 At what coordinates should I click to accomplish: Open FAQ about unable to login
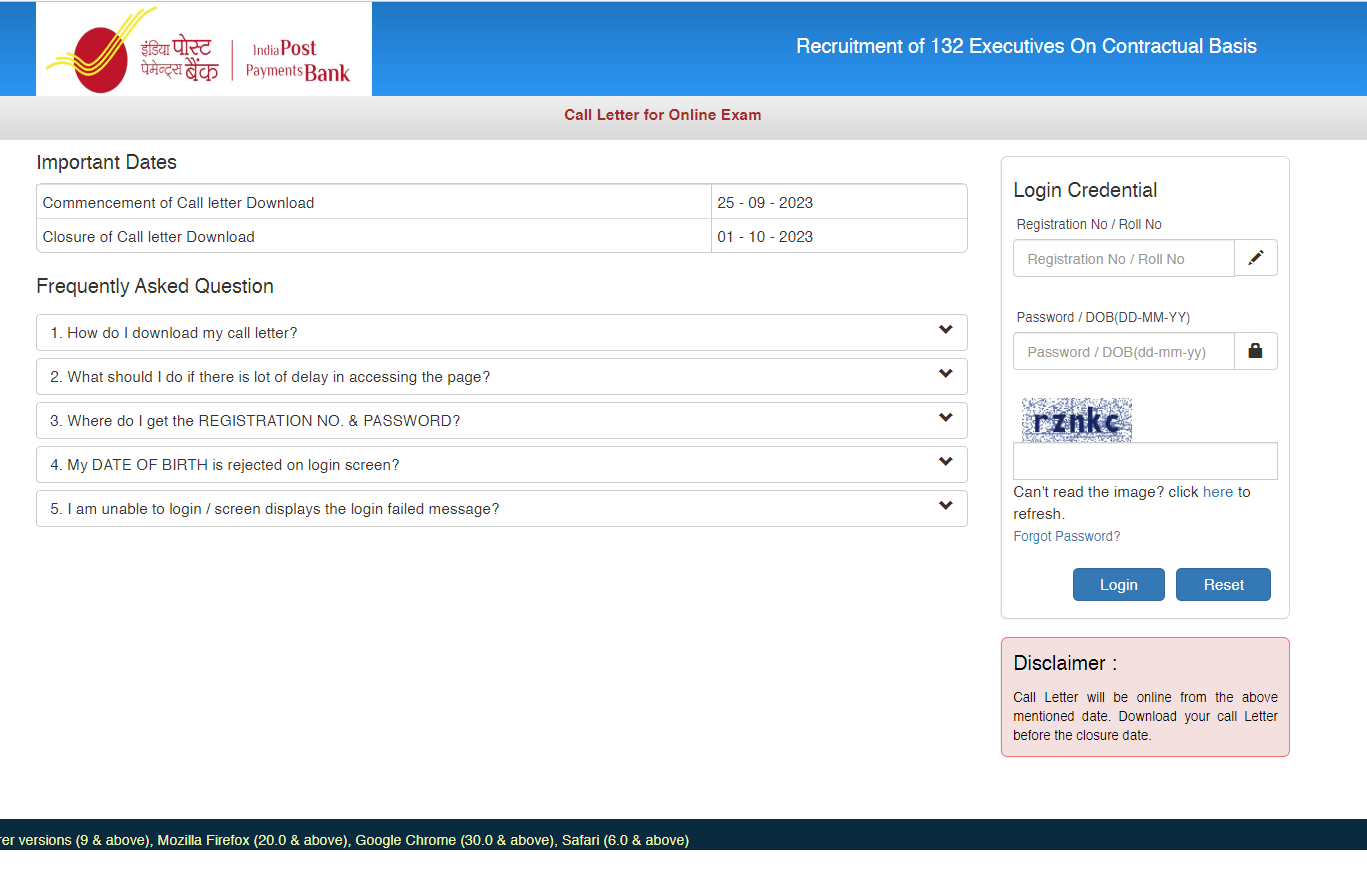(x=274, y=509)
